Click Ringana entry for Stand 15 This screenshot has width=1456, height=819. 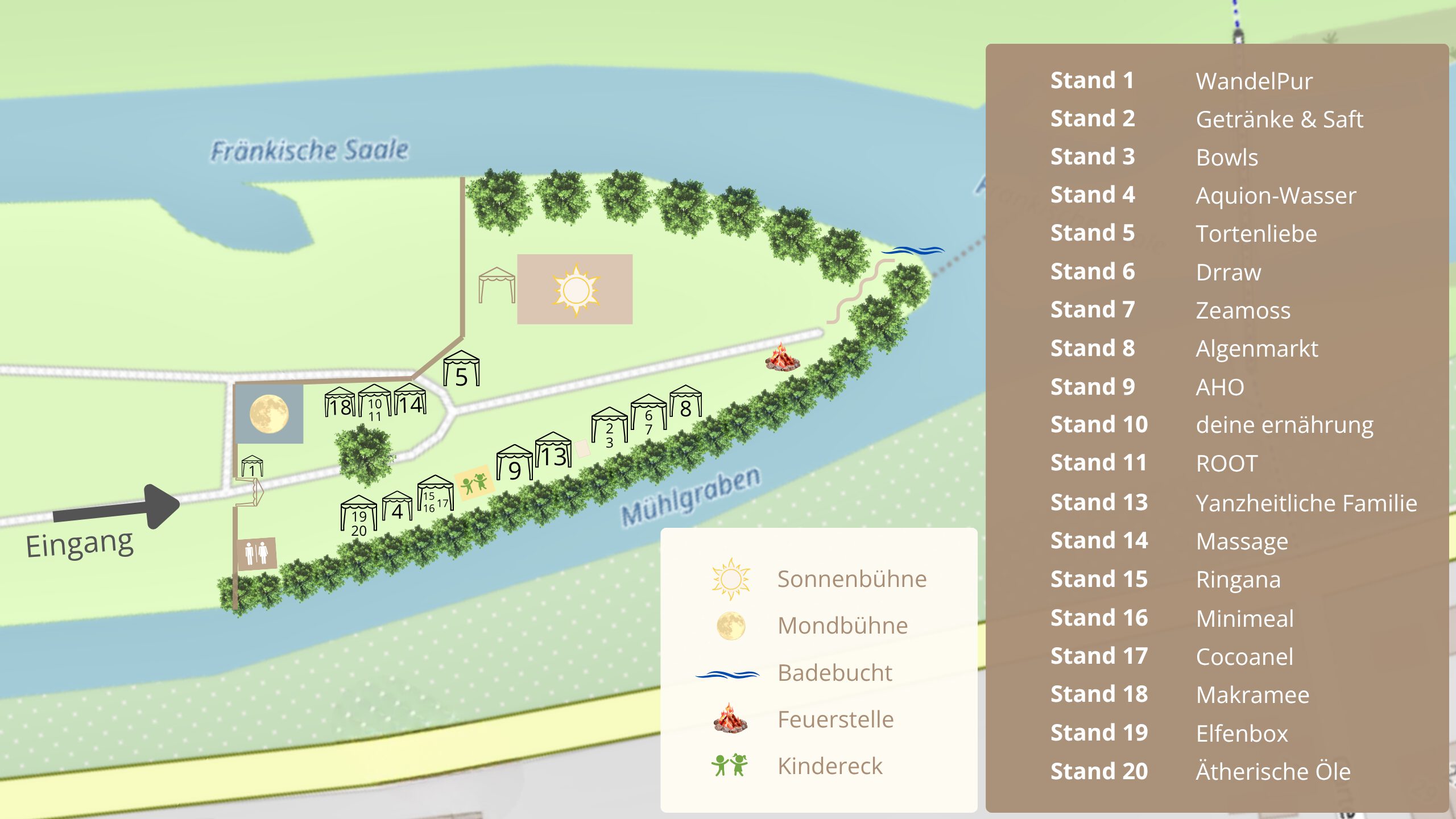1238,580
